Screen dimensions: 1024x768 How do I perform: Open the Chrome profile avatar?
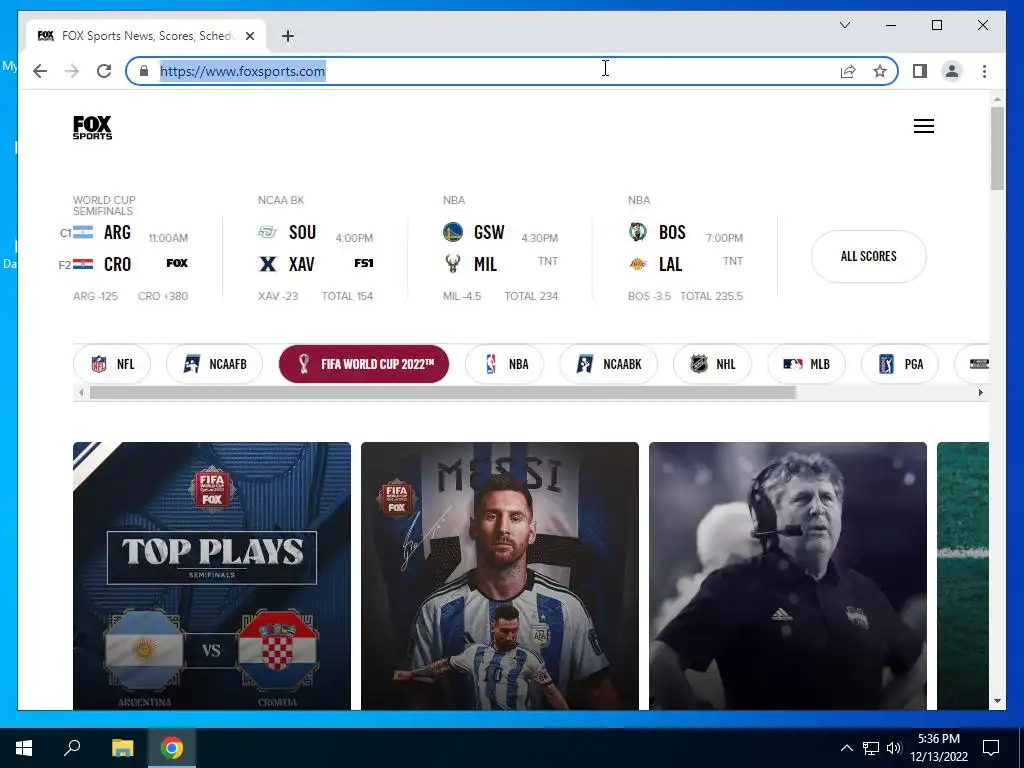pos(952,71)
